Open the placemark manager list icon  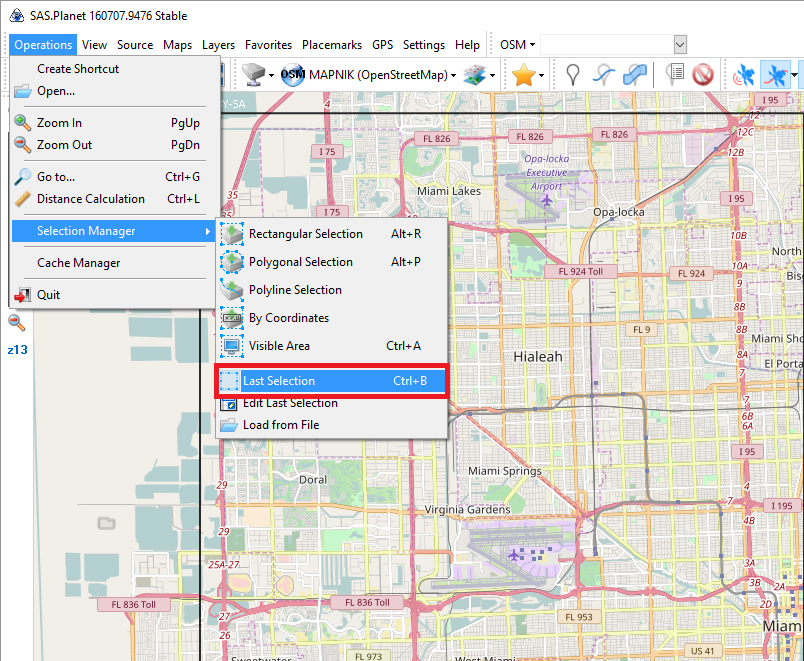coord(675,74)
